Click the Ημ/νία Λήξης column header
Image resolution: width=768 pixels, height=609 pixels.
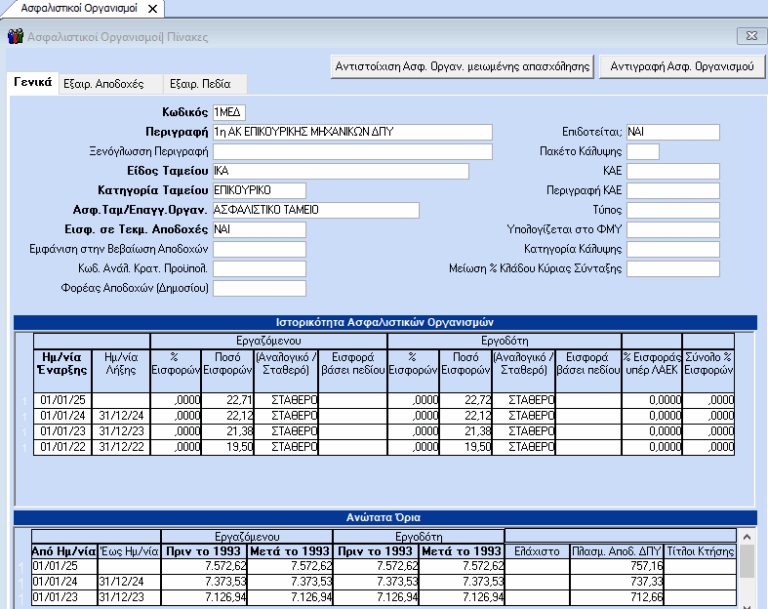pyautogui.click(x=119, y=363)
